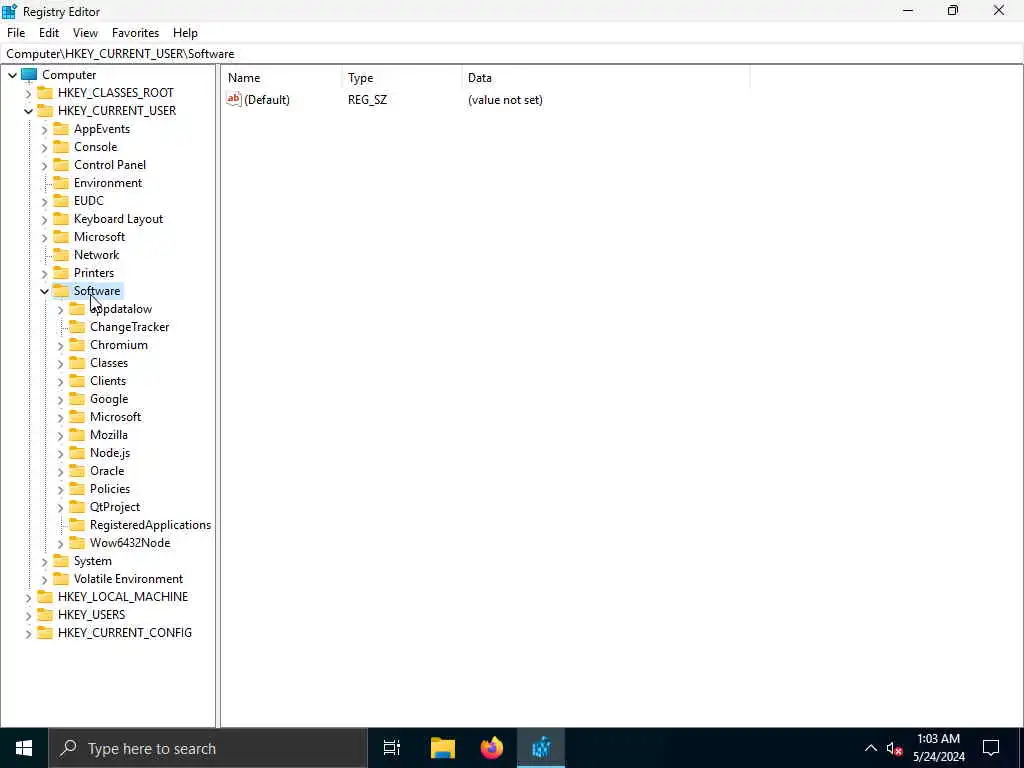The image size is (1024, 768).
Task: Collapse HKEY_CURRENT_USER arrow
Action: coord(28,111)
